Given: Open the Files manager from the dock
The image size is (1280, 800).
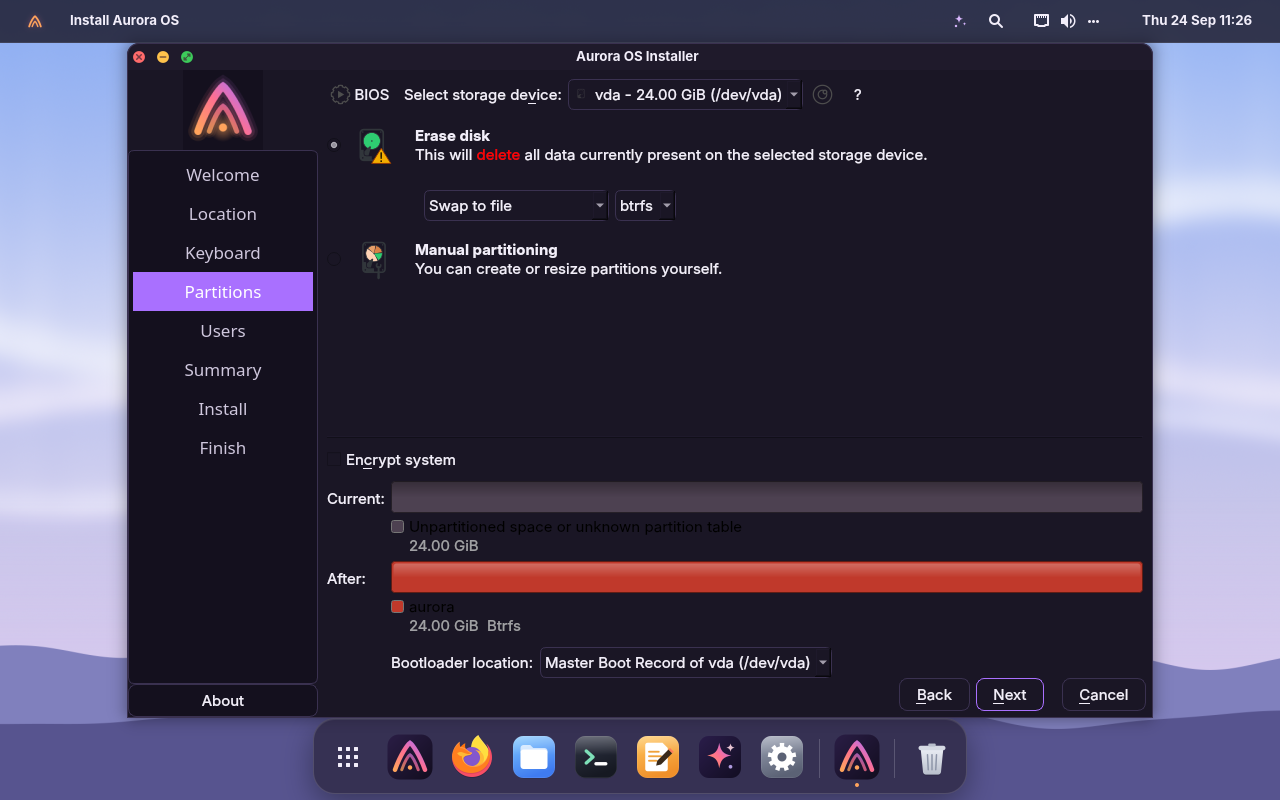Looking at the screenshot, I should 534,757.
